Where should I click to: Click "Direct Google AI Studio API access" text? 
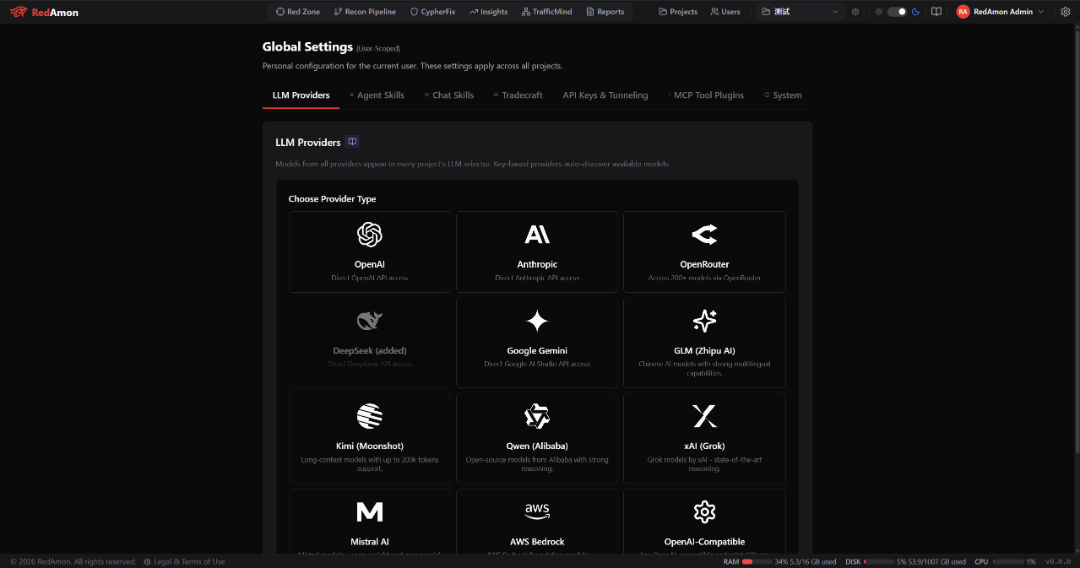tap(537, 364)
